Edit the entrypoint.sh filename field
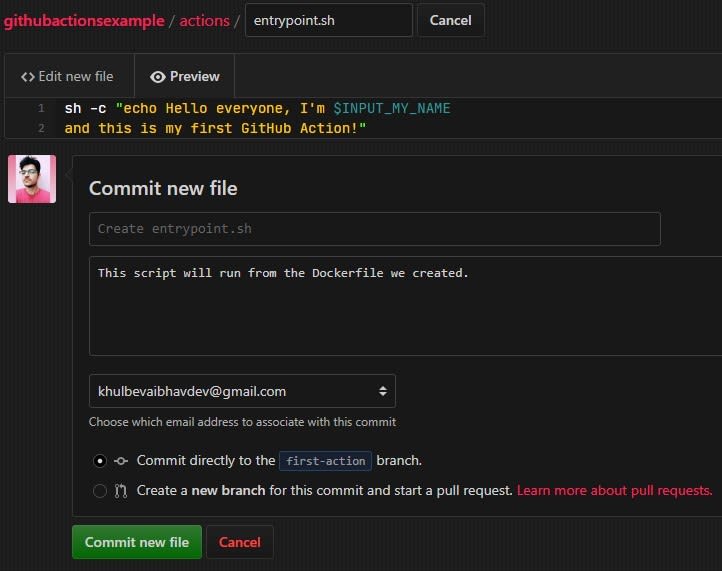This screenshot has width=722, height=571. click(329, 20)
